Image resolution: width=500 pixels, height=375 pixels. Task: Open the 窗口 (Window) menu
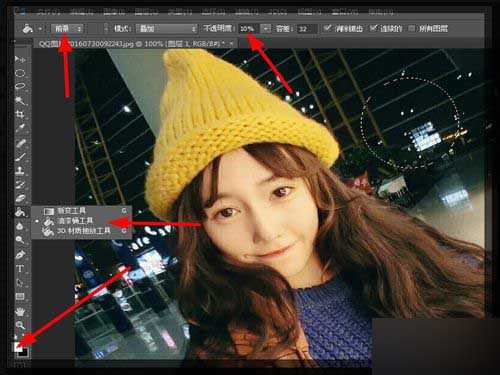pyautogui.click(x=345, y=12)
